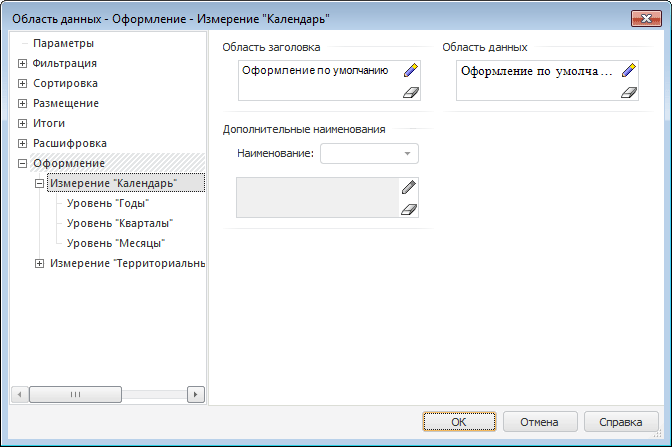Collapse the Оформление tree node
Viewport: 672px width, 447px height.
(x=23, y=163)
